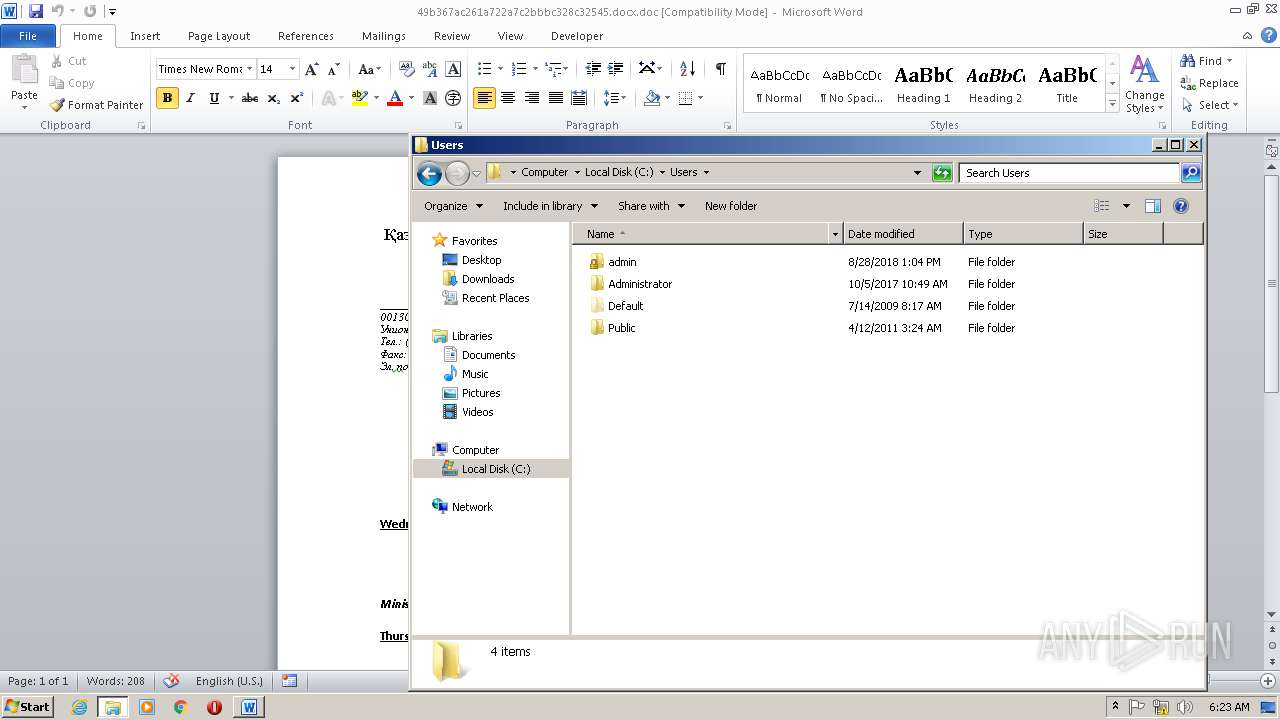The image size is (1280, 720).
Task: Click the Search Users input field
Action: click(x=1069, y=173)
